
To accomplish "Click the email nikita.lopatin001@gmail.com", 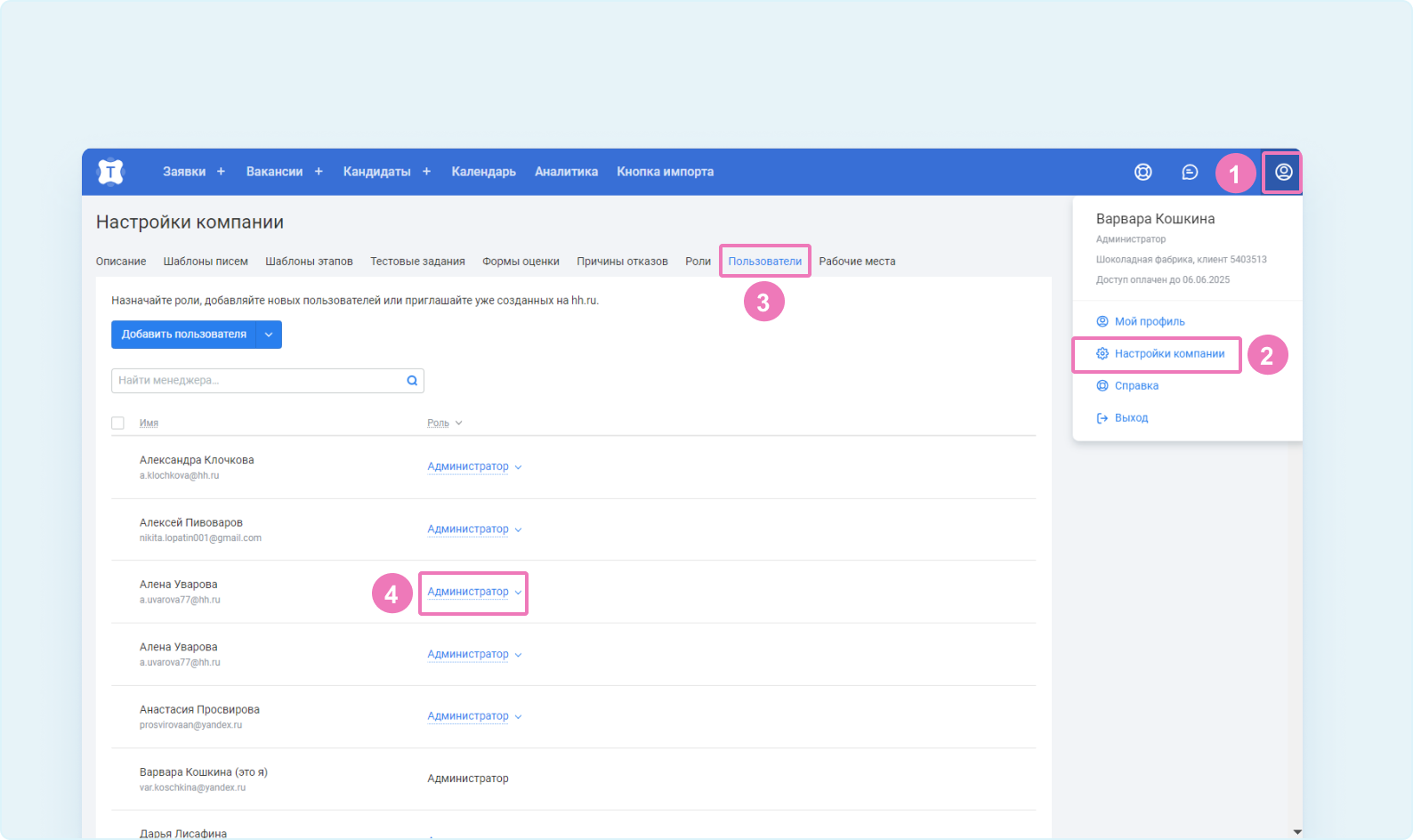I will pos(200,538).
